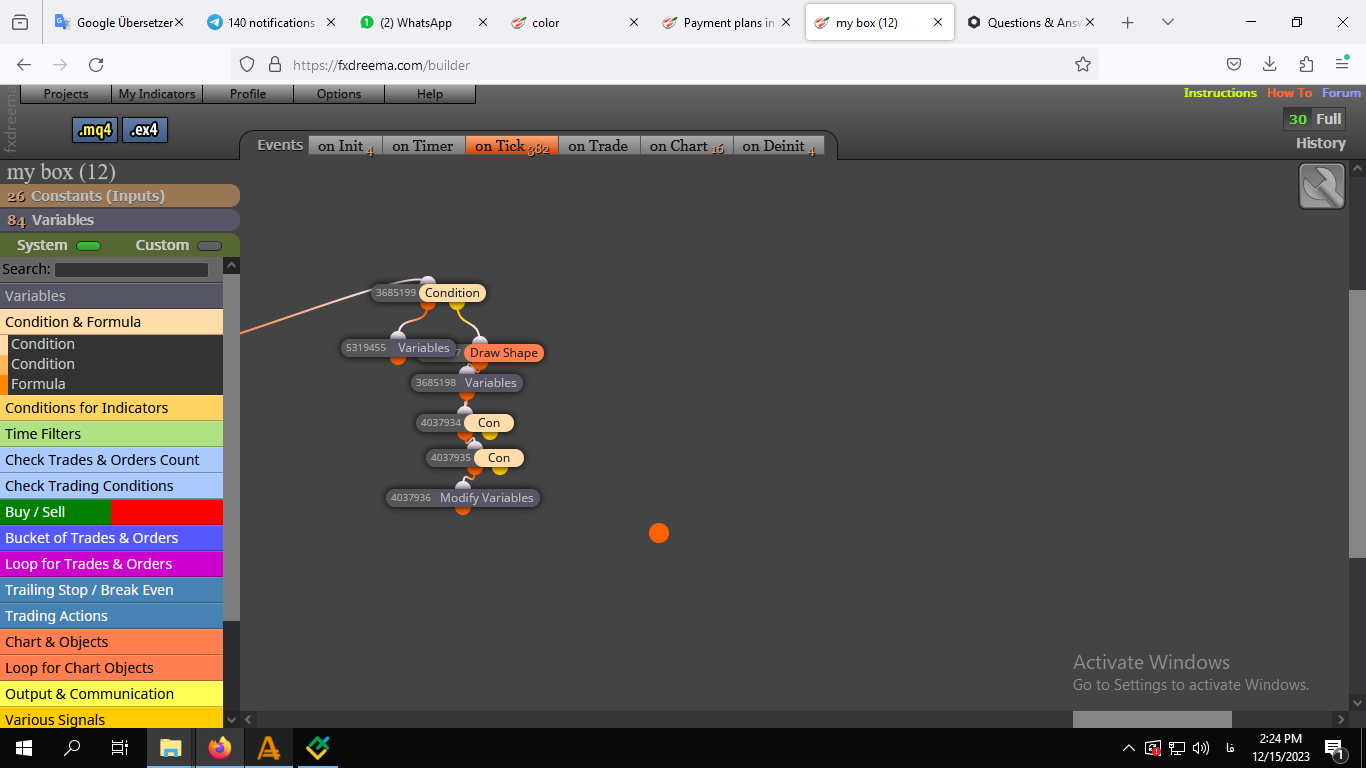Bookmark this page with the star icon
This screenshot has width=1366, height=768.
click(1082, 65)
